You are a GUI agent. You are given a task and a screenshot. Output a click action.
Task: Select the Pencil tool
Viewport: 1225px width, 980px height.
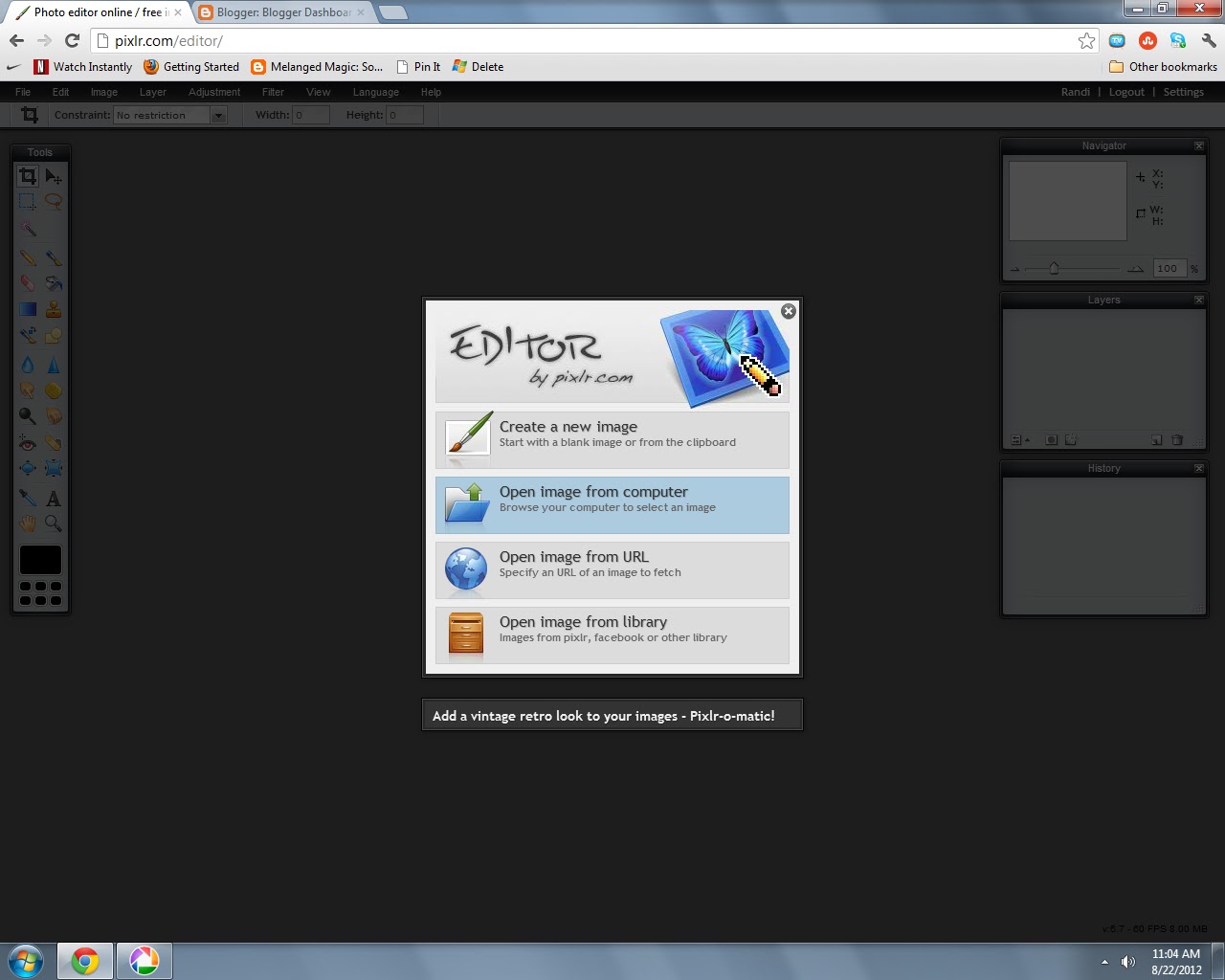[28, 257]
